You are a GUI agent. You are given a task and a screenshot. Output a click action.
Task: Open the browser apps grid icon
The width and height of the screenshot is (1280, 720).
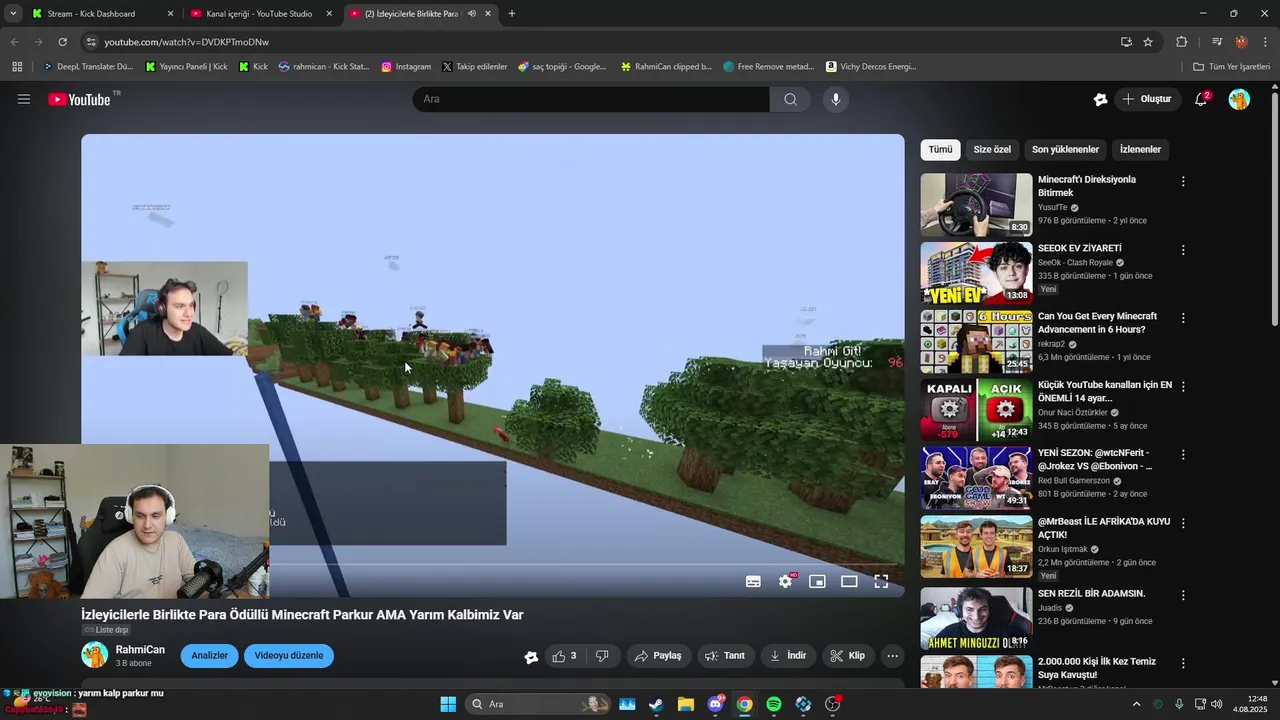click(x=17, y=67)
